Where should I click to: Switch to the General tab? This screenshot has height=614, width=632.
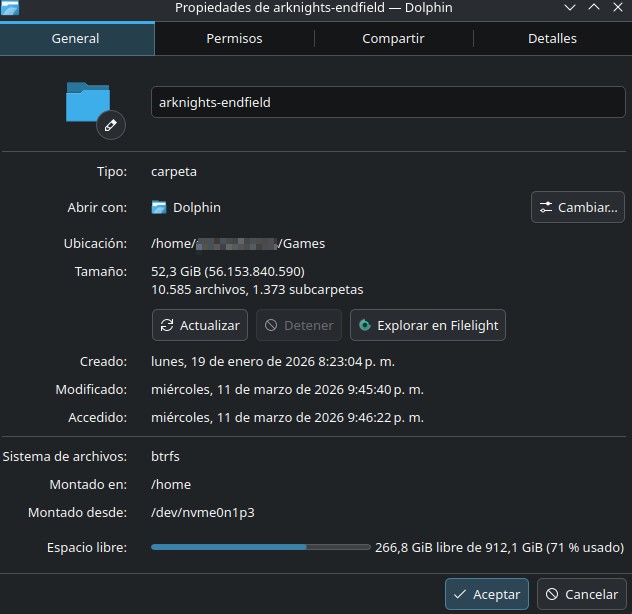pyautogui.click(x=77, y=39)
